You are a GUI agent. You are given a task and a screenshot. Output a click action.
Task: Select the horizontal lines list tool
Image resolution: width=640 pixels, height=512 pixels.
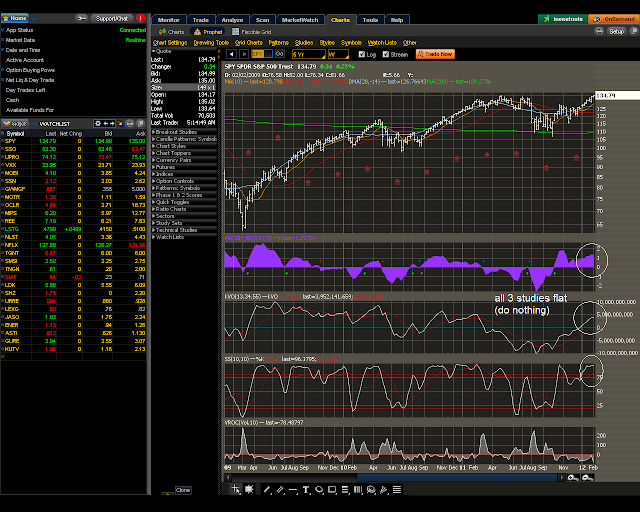click(x=397, y=490)
